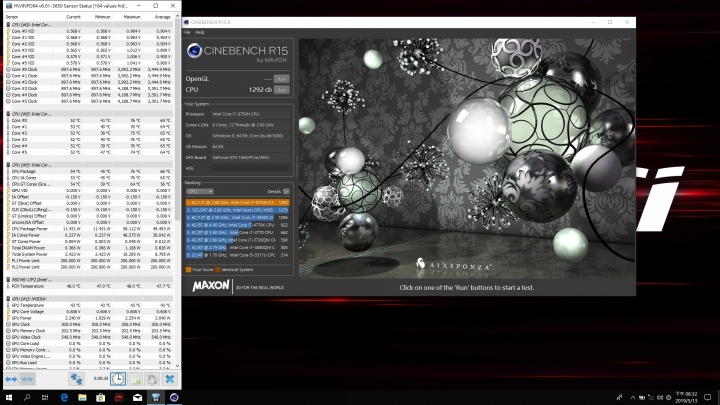Open Task View on taskbar
The image size is (720, 405).
(45, 397)
